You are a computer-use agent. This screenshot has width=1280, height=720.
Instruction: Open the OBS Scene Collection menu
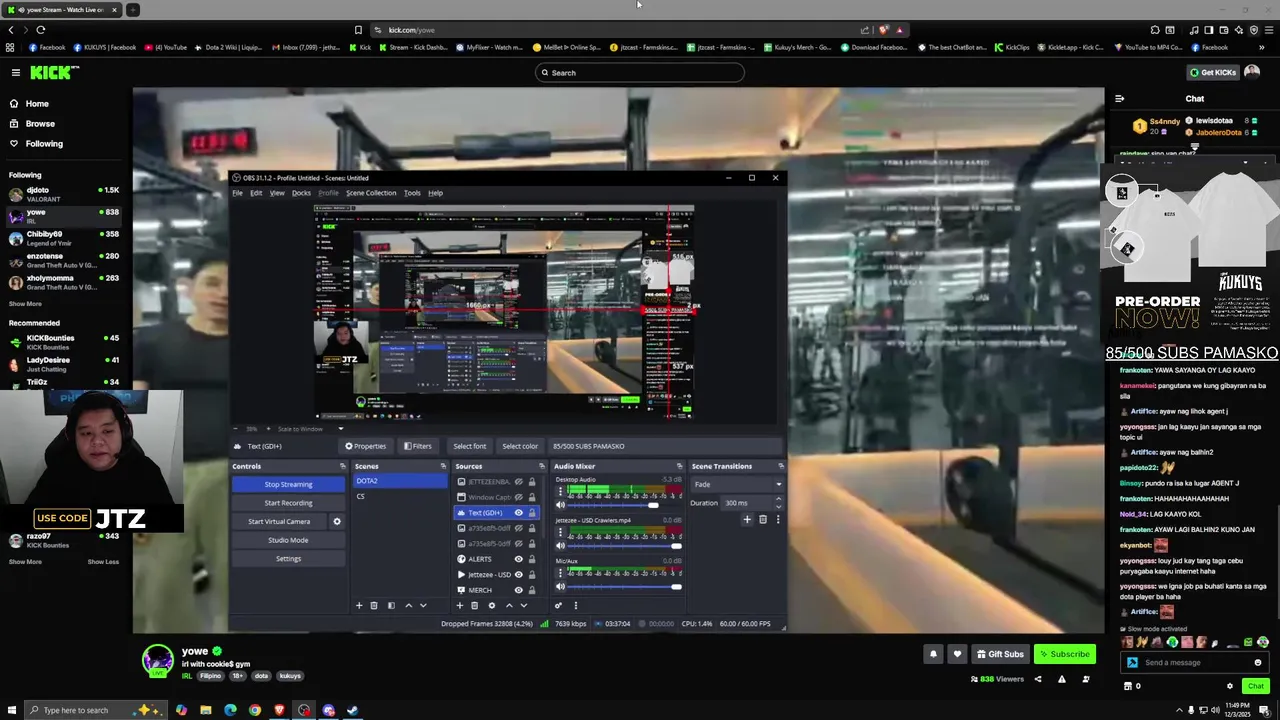click(371, 193)
